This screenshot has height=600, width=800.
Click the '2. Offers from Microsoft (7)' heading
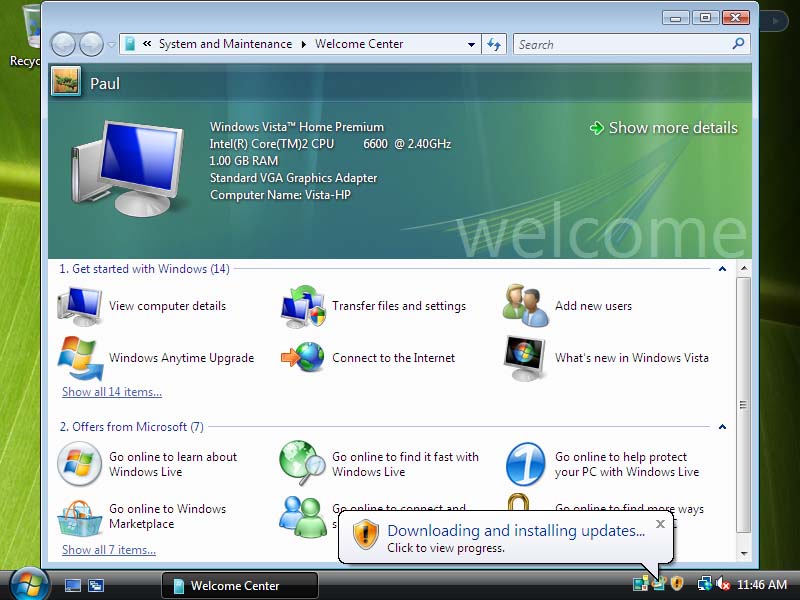click(132, 427)
